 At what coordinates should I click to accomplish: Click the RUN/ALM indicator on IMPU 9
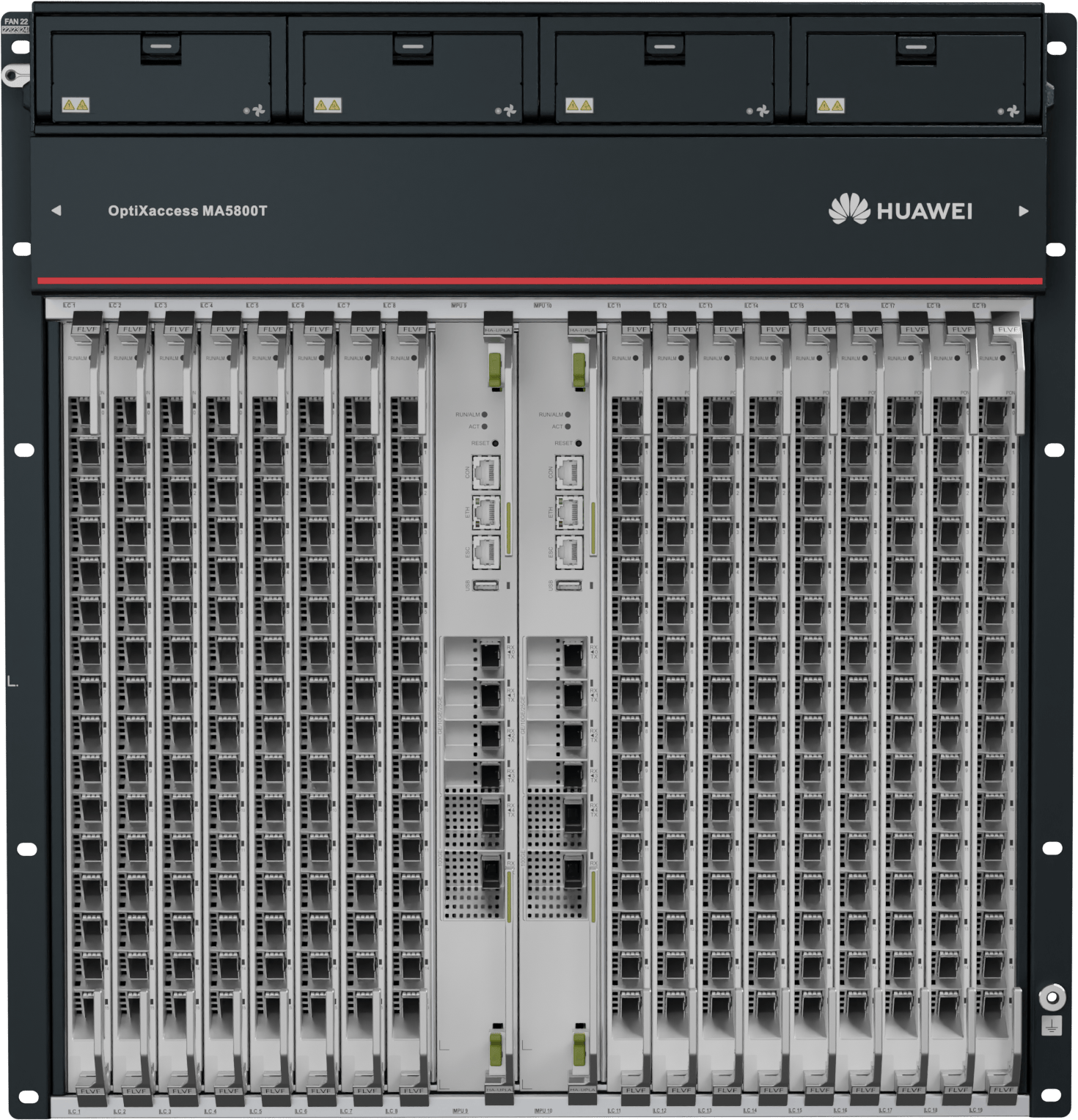(x=485, y=414)
